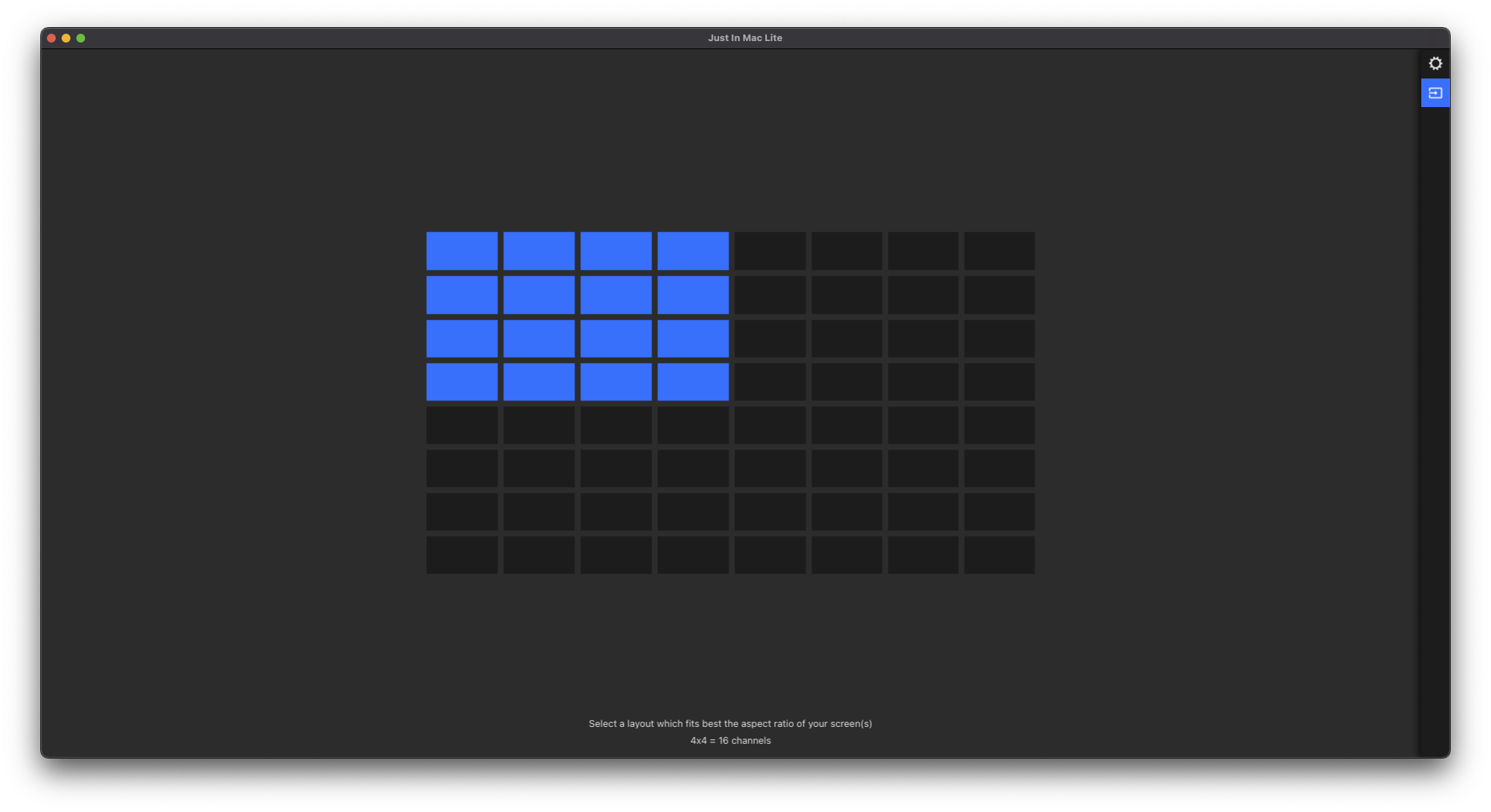
Task: Choose the 5x5 layout grid cell
Action: point(770,425)
